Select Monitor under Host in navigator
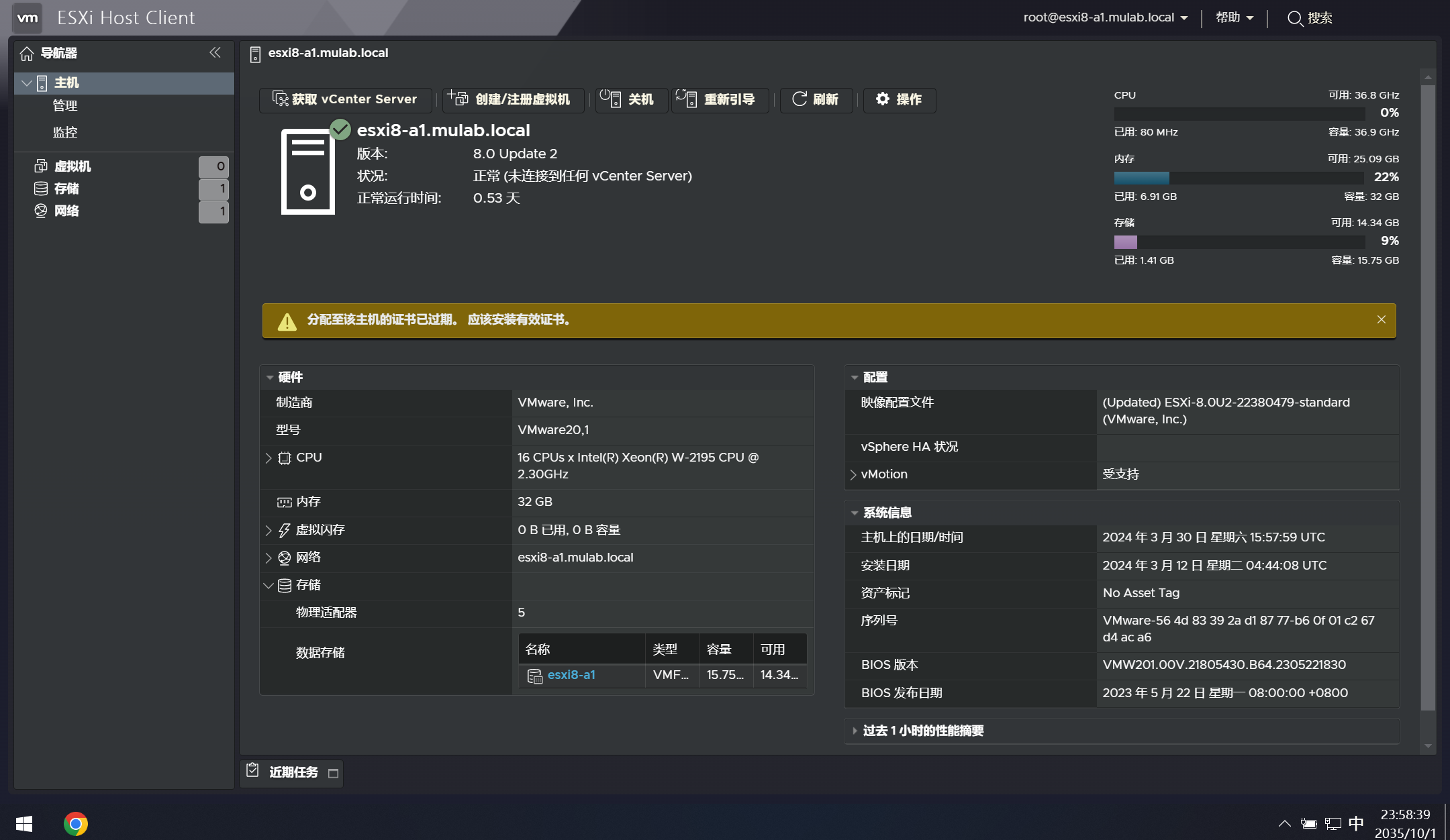The image size is (1450, 840). [x=65, y=133]
